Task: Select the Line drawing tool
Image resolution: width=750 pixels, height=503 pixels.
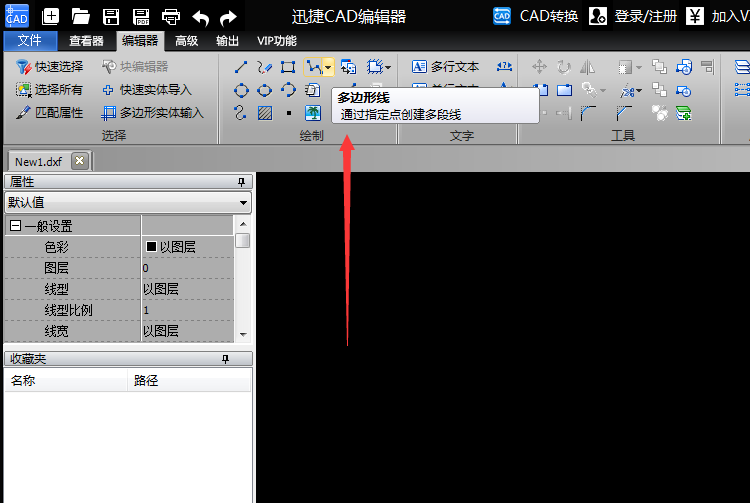Action: click(241, 67)
